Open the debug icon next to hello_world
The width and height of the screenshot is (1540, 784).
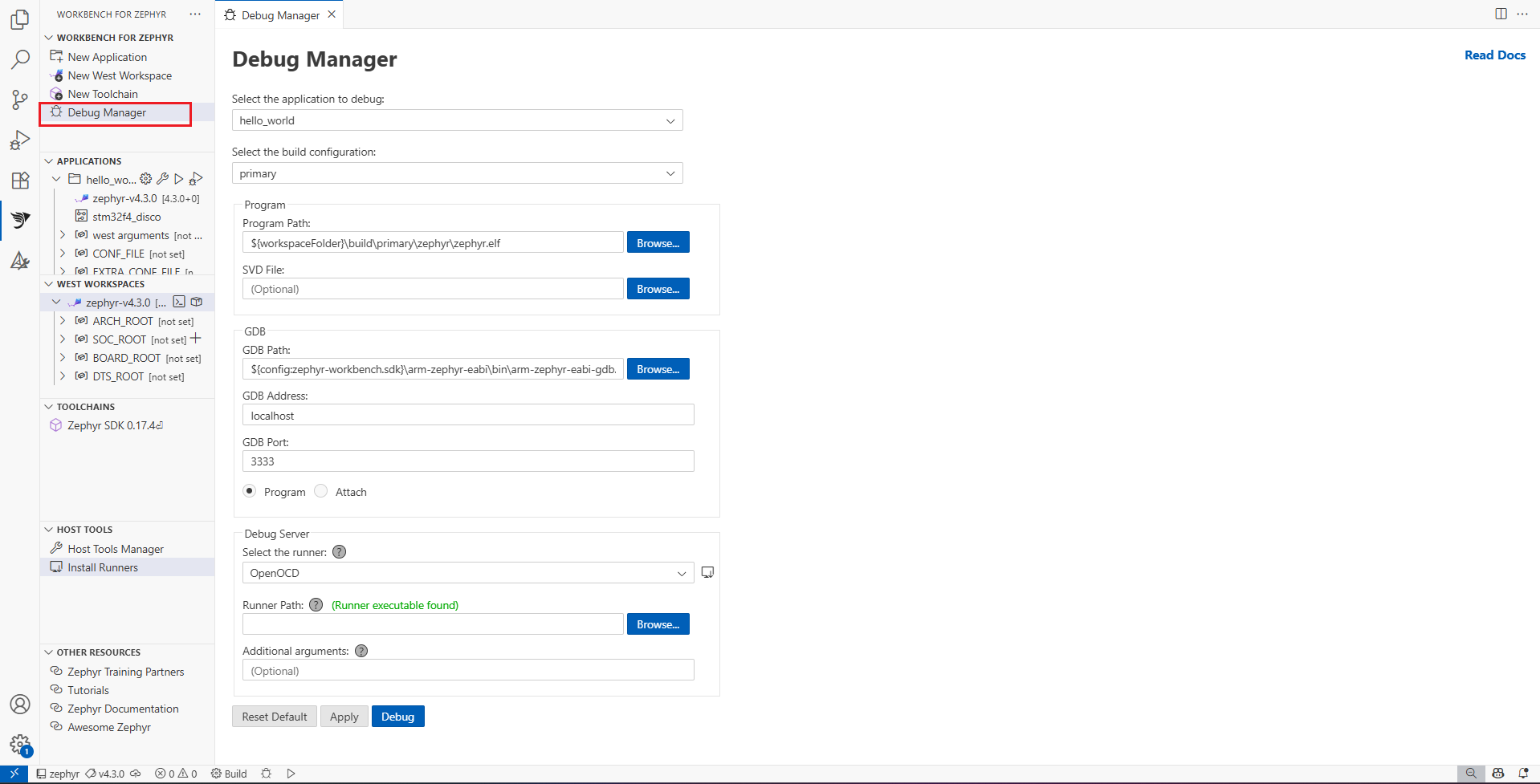[196, 178]
